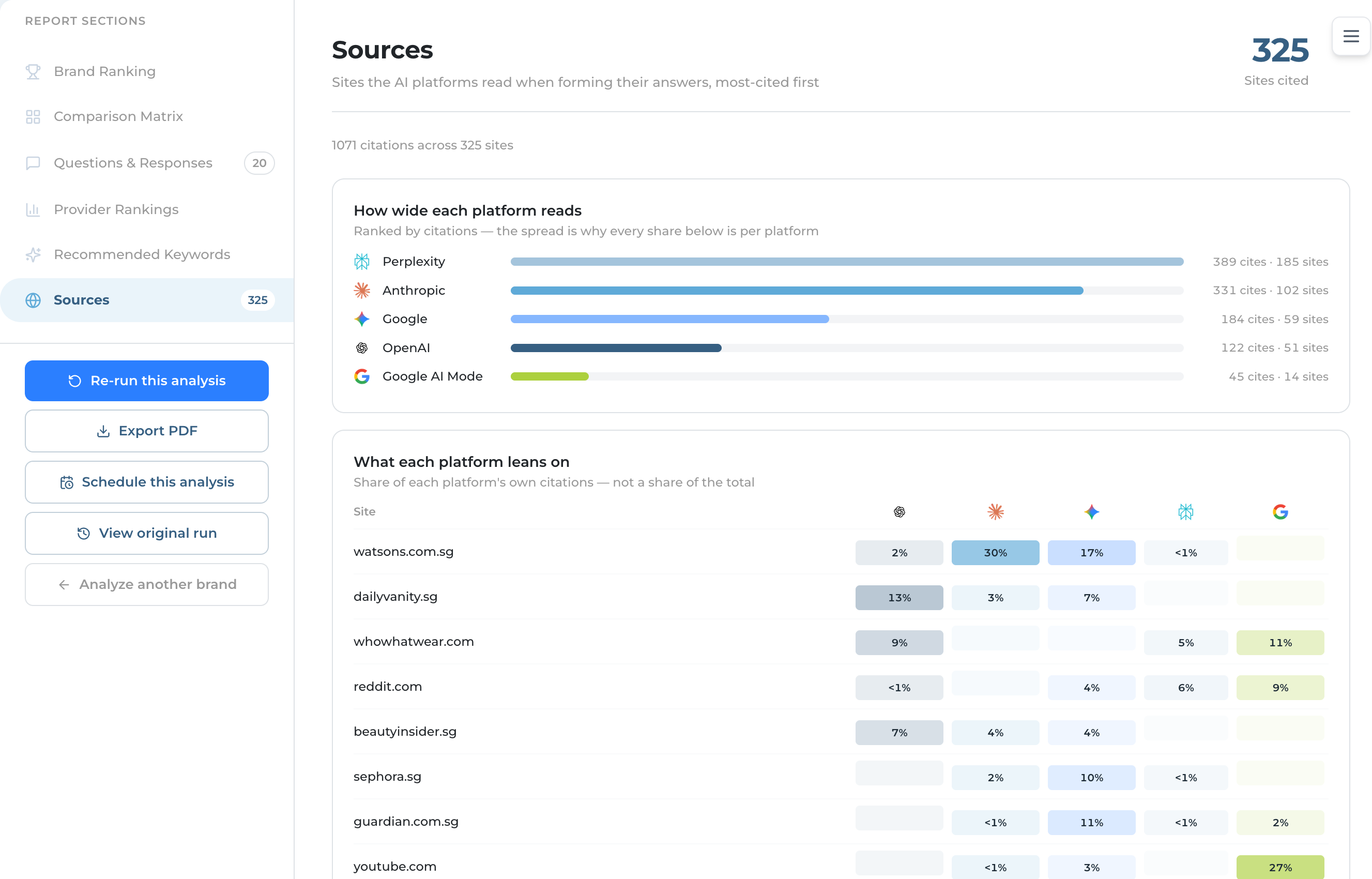Click the Recommended Keywords sparkle icon
This screenshot has height=879, width=1372.
tap(33, 254)
